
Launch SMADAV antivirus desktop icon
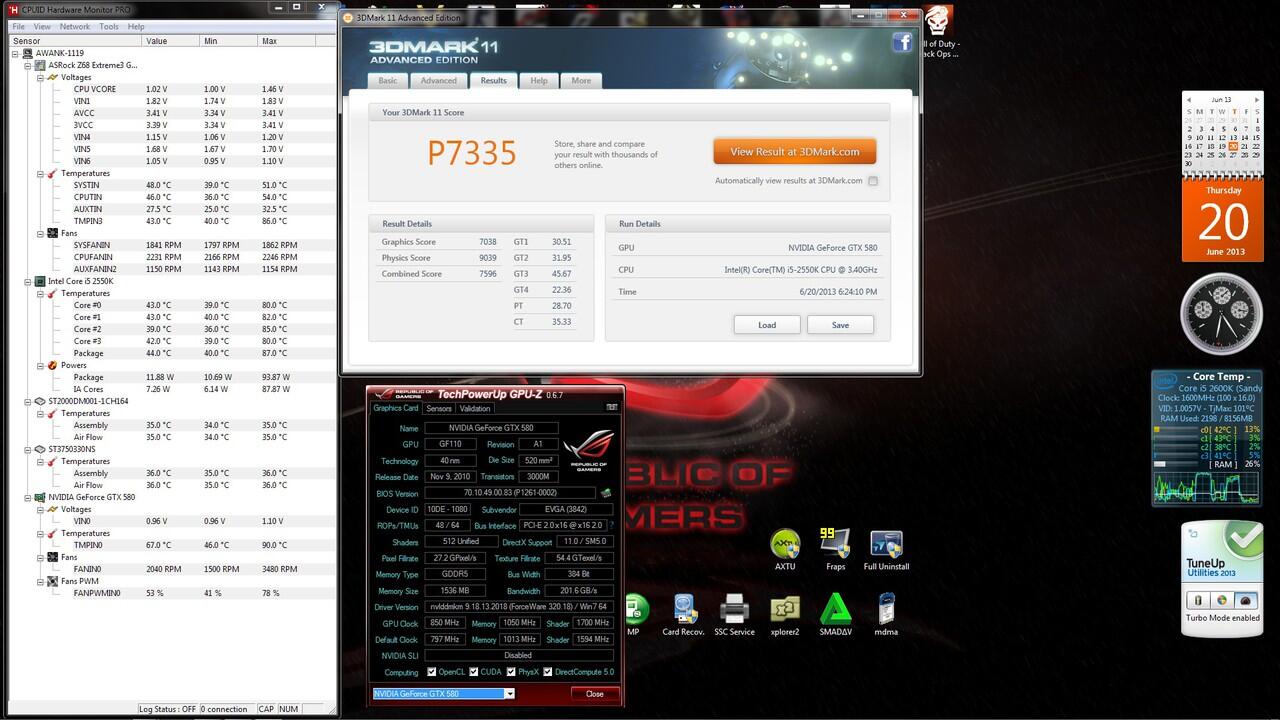pos(835,614)
